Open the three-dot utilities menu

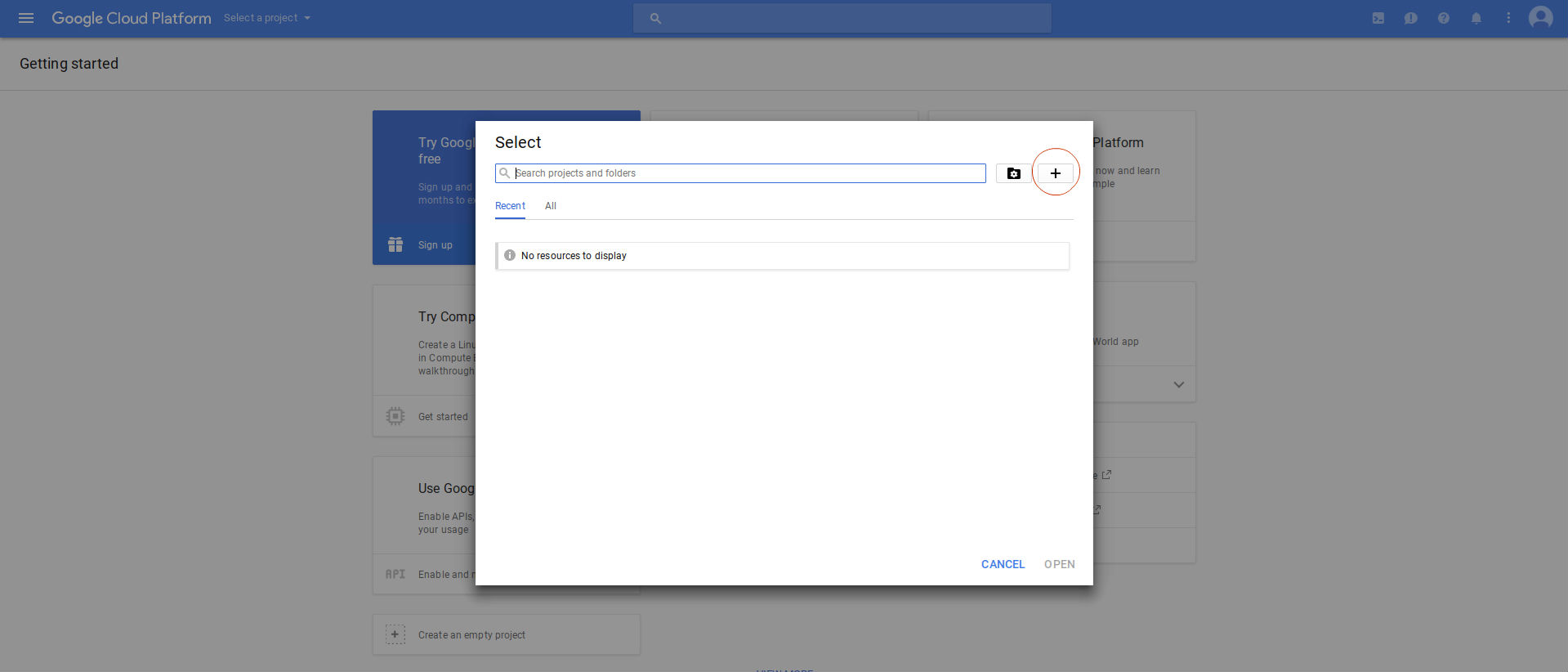point(1508,18)
